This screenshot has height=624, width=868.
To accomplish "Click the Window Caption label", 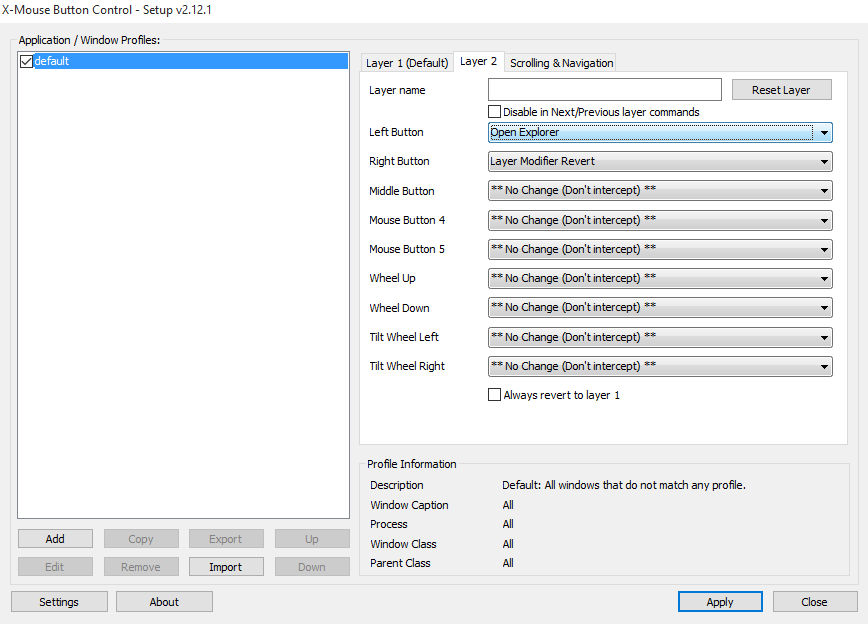I will coord(409,505).
